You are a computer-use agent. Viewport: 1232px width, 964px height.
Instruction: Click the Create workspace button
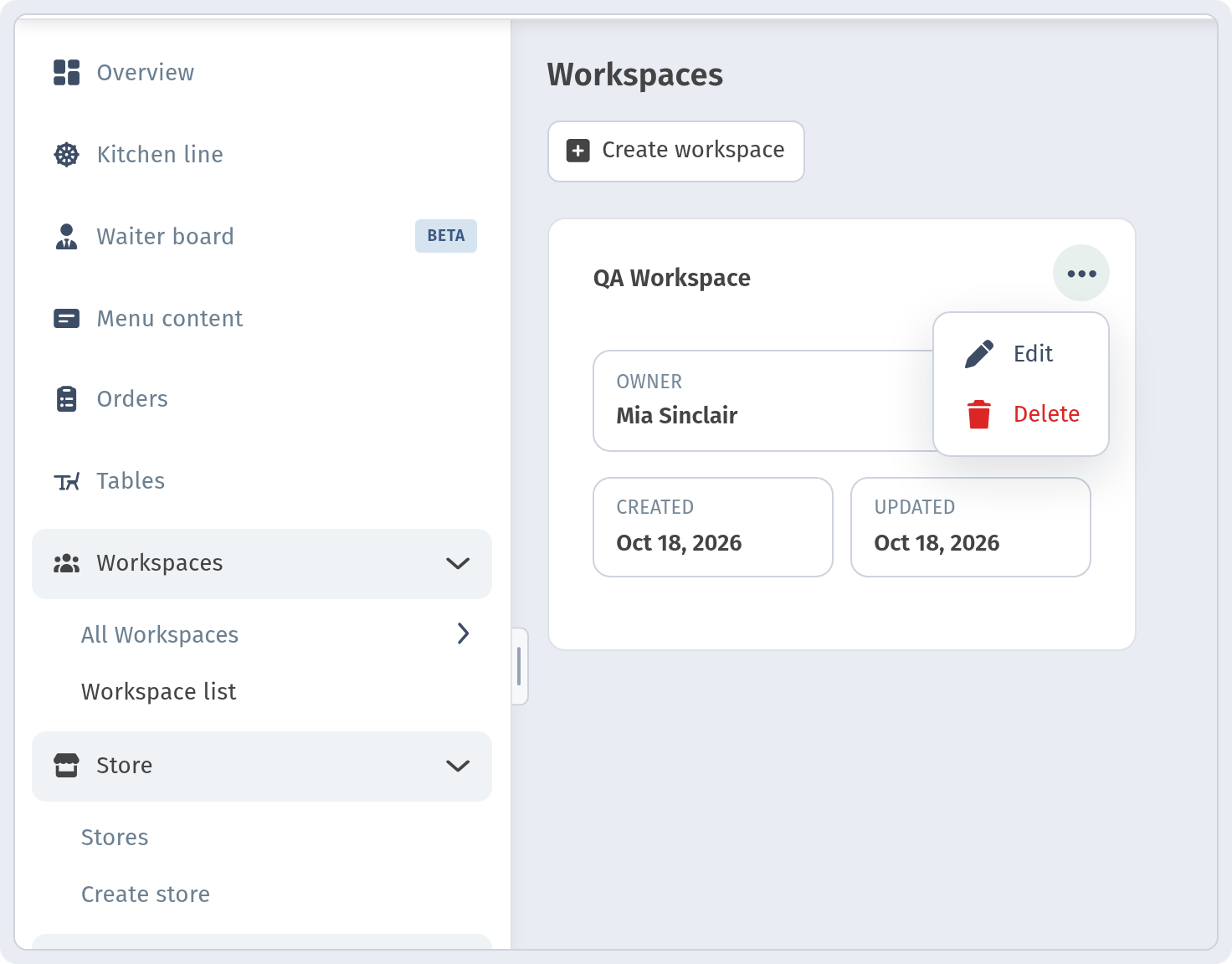676,151
